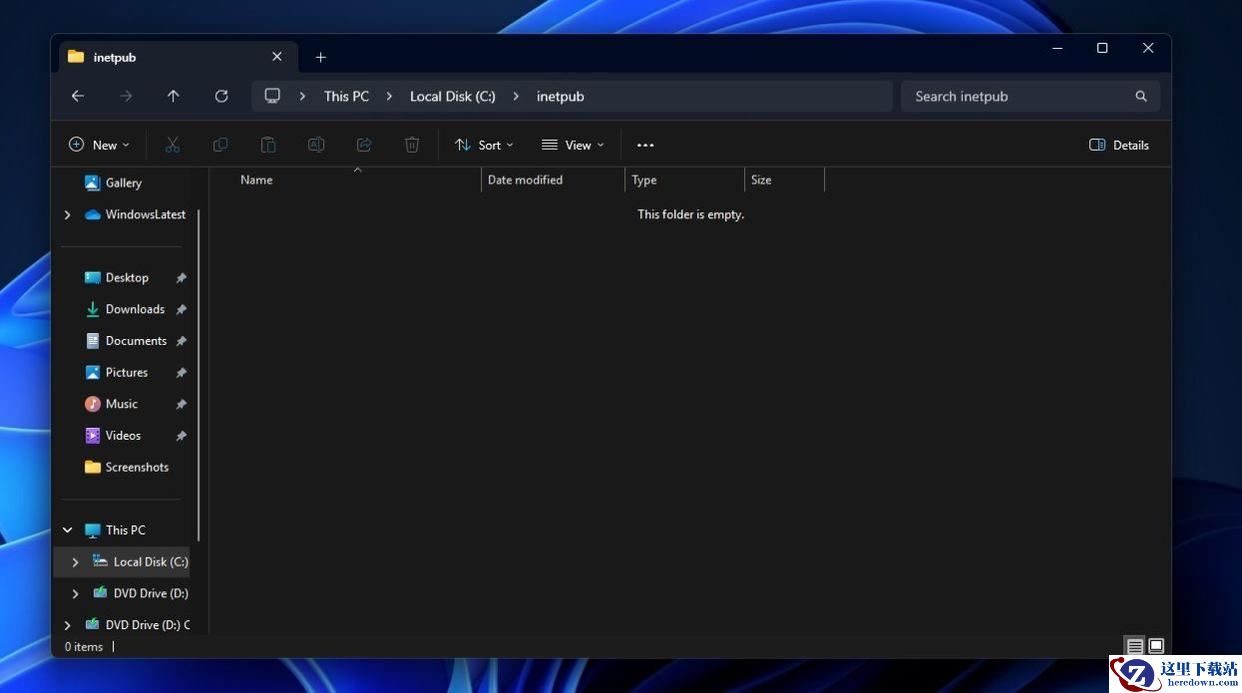
Task: Click chevron before This PC in address bar
Action: tap(303, 96)
